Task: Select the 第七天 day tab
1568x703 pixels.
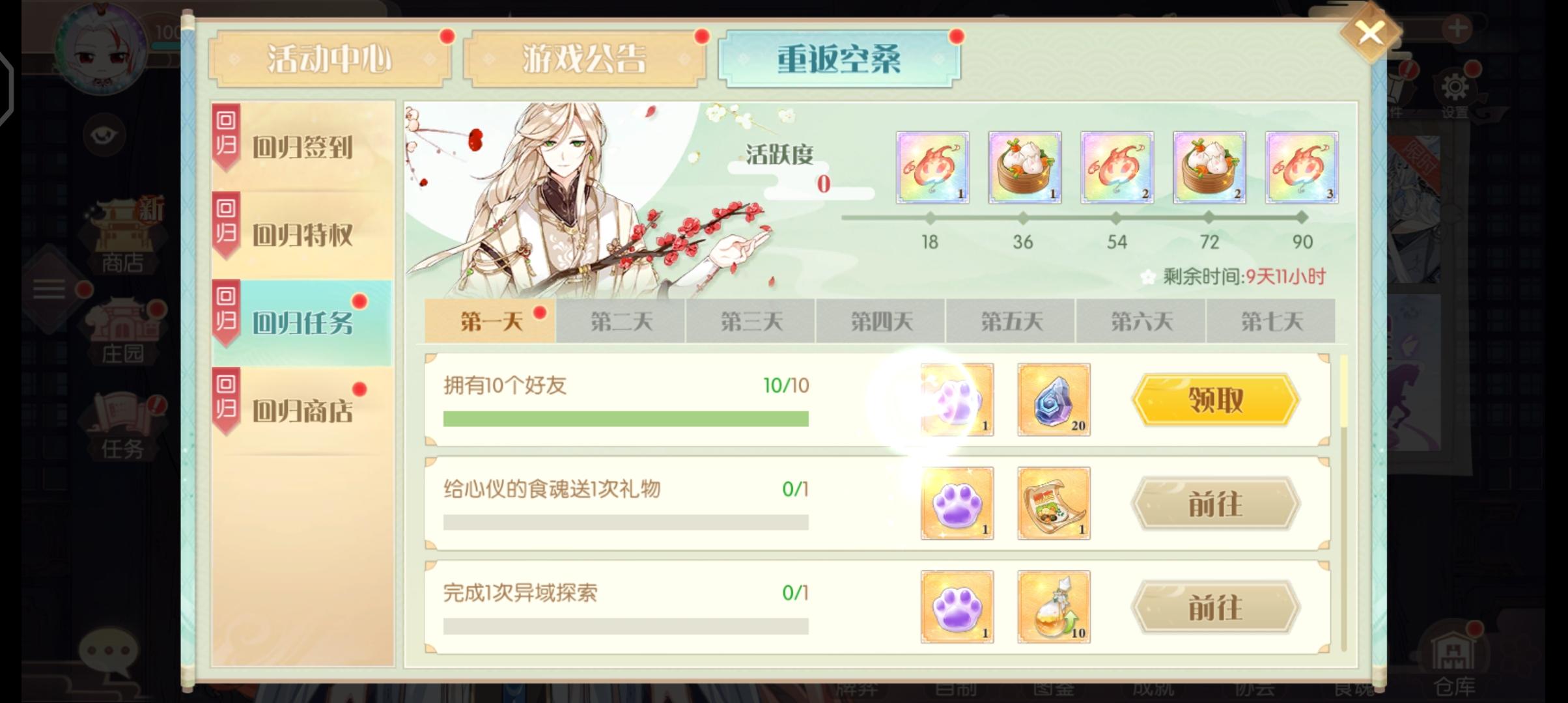Action: click(1270, 321)
